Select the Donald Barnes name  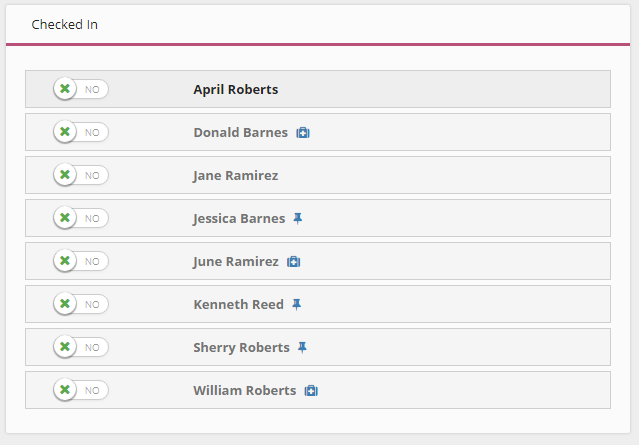tap(240, 132)
